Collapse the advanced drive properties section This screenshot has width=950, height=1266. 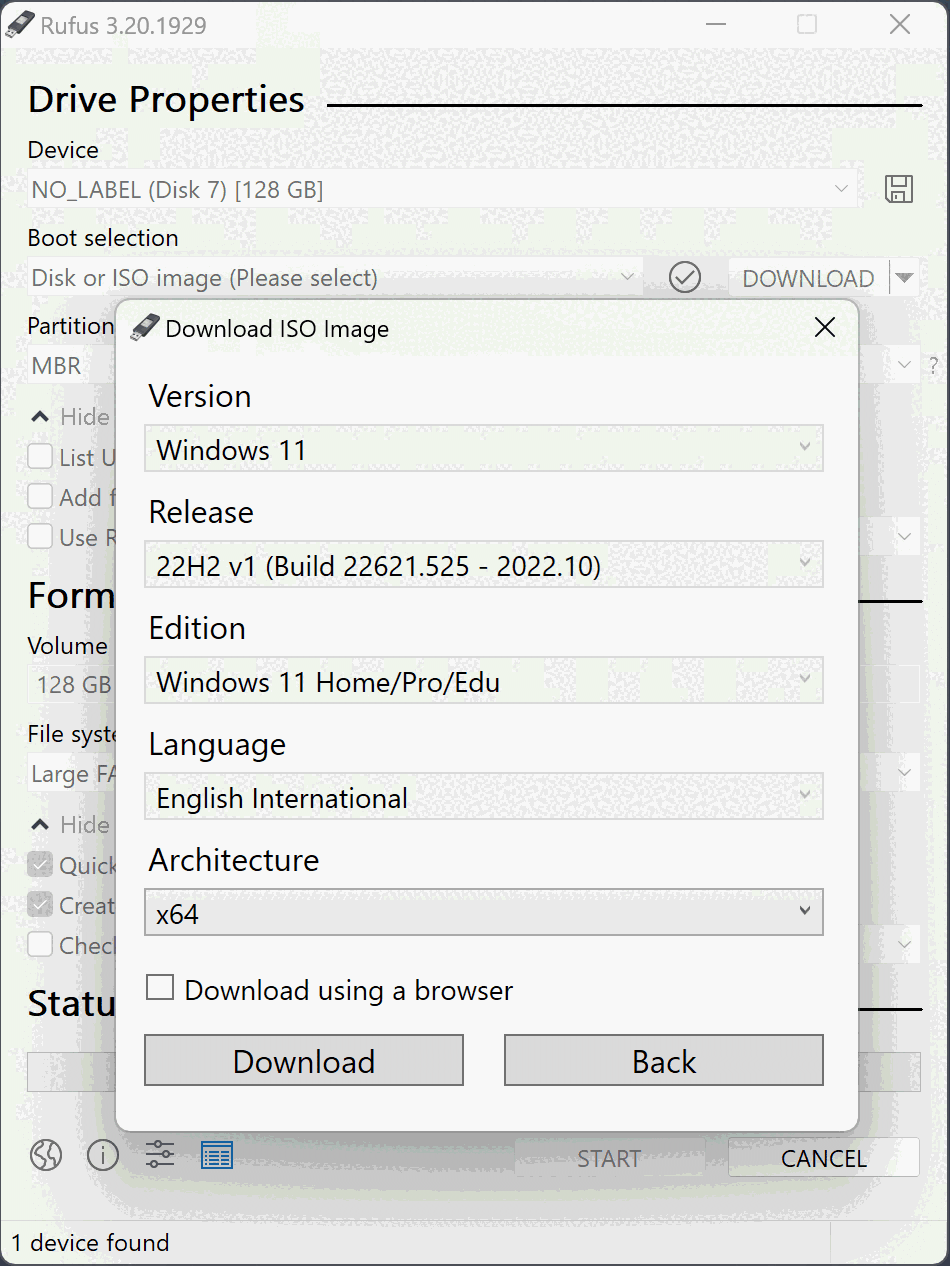click(x=38, y=416)
